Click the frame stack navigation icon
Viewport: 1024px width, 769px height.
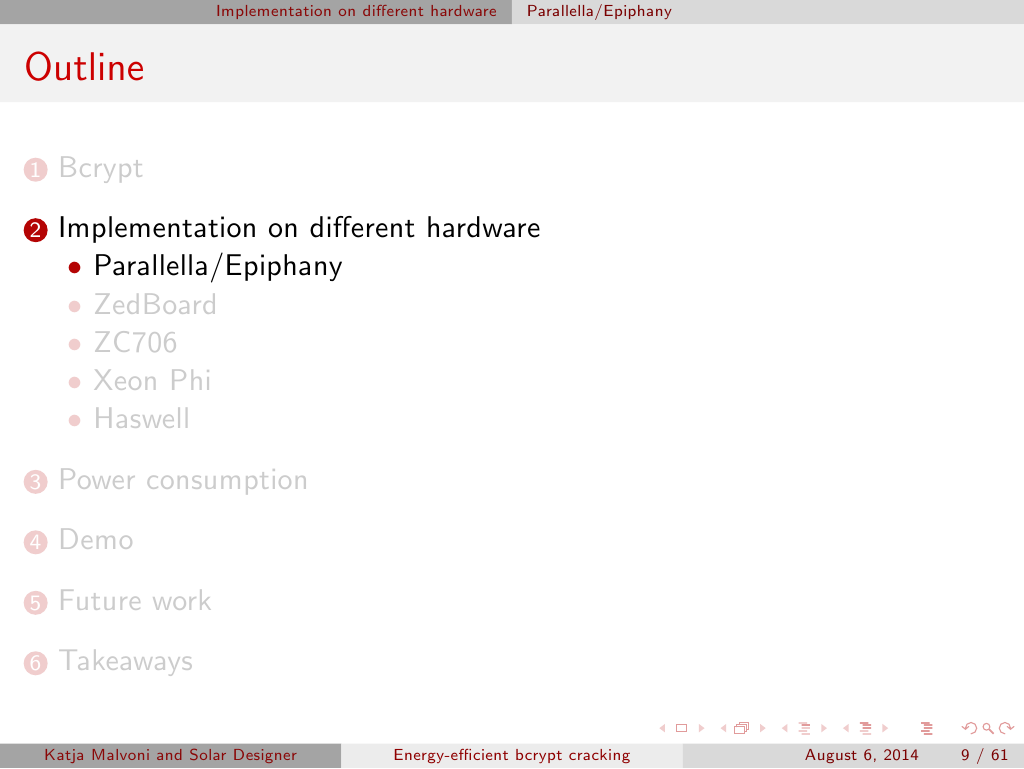tap(741, 728)
